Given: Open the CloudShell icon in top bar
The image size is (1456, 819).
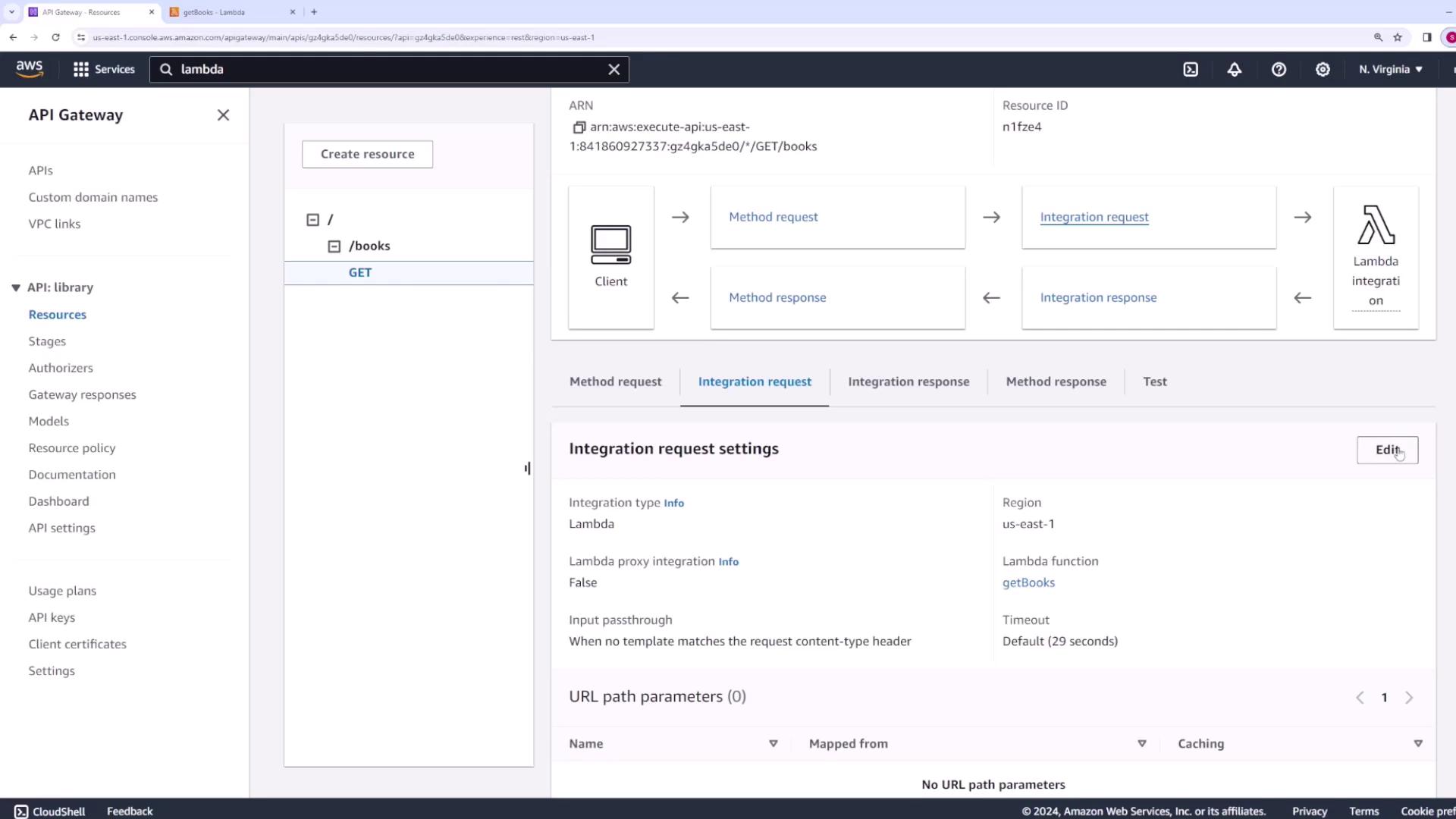Looking at the screenshot, I should click(1191, 69).
